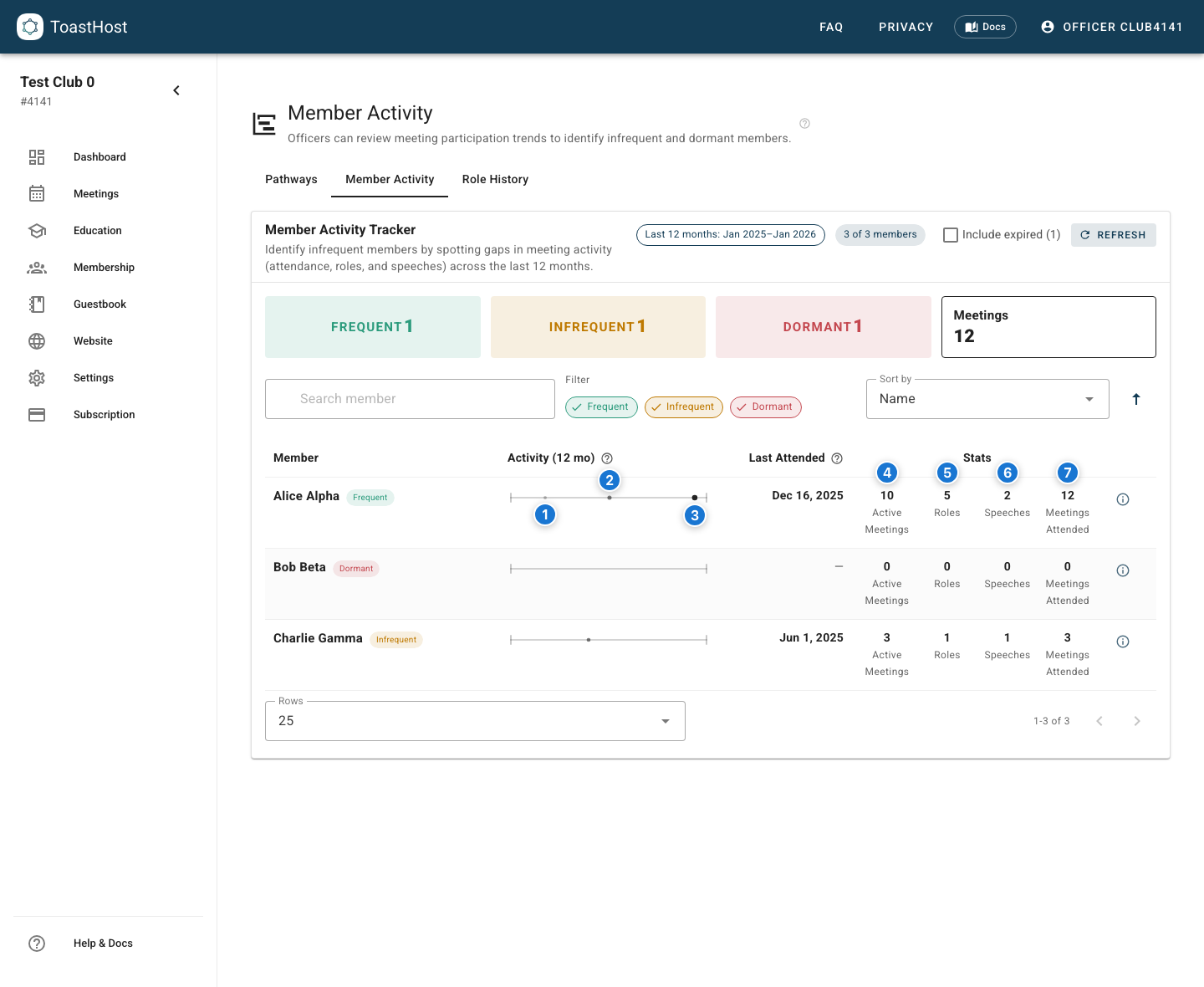Toggle the Dormant filter chip

[x=765, y=407]
